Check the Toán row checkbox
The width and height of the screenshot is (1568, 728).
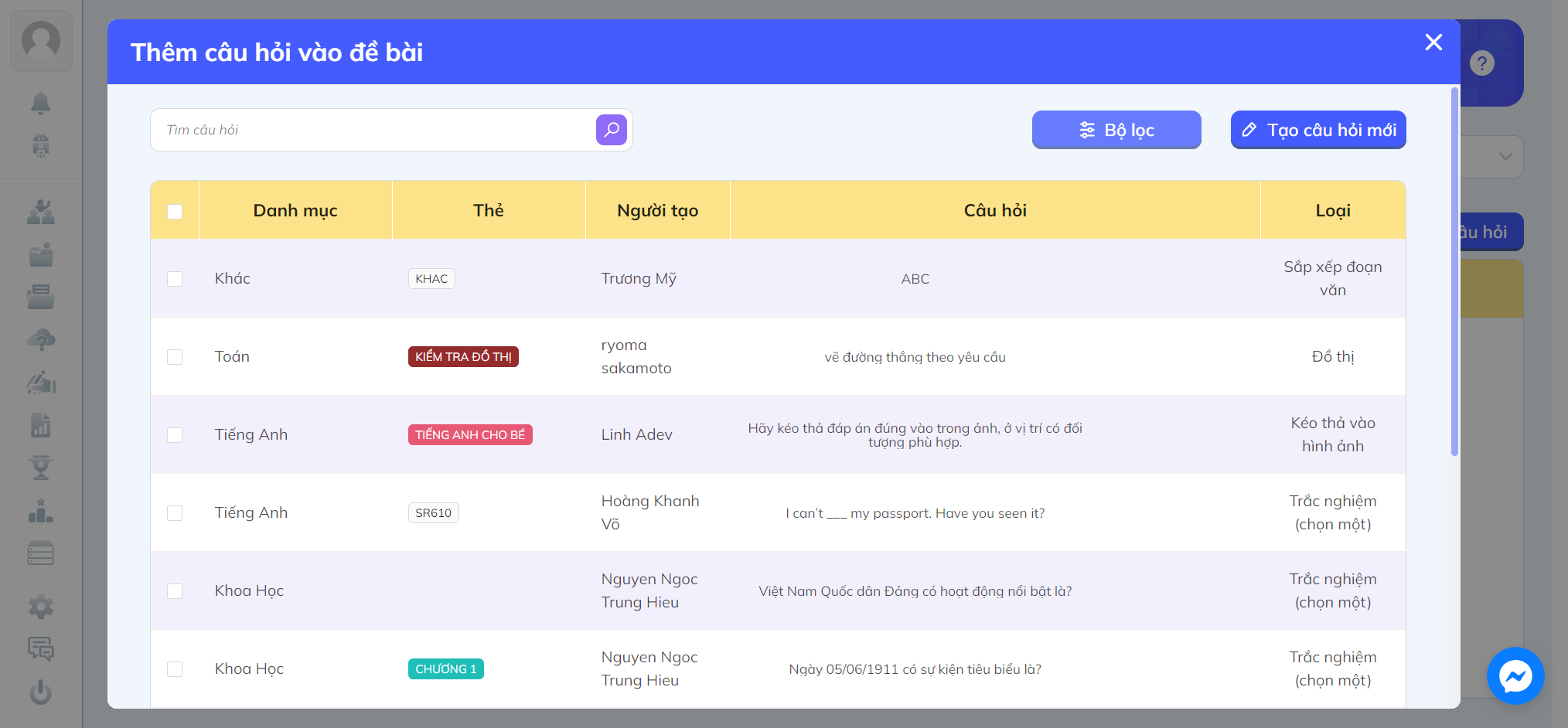click(175, 357)
